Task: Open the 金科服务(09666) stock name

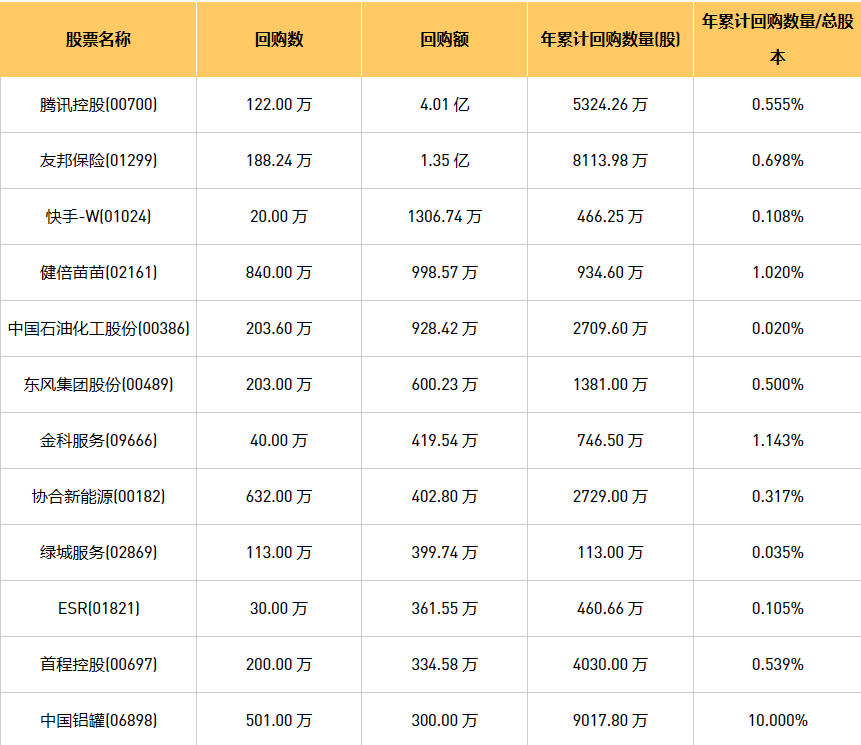Action: coord(98,440)
